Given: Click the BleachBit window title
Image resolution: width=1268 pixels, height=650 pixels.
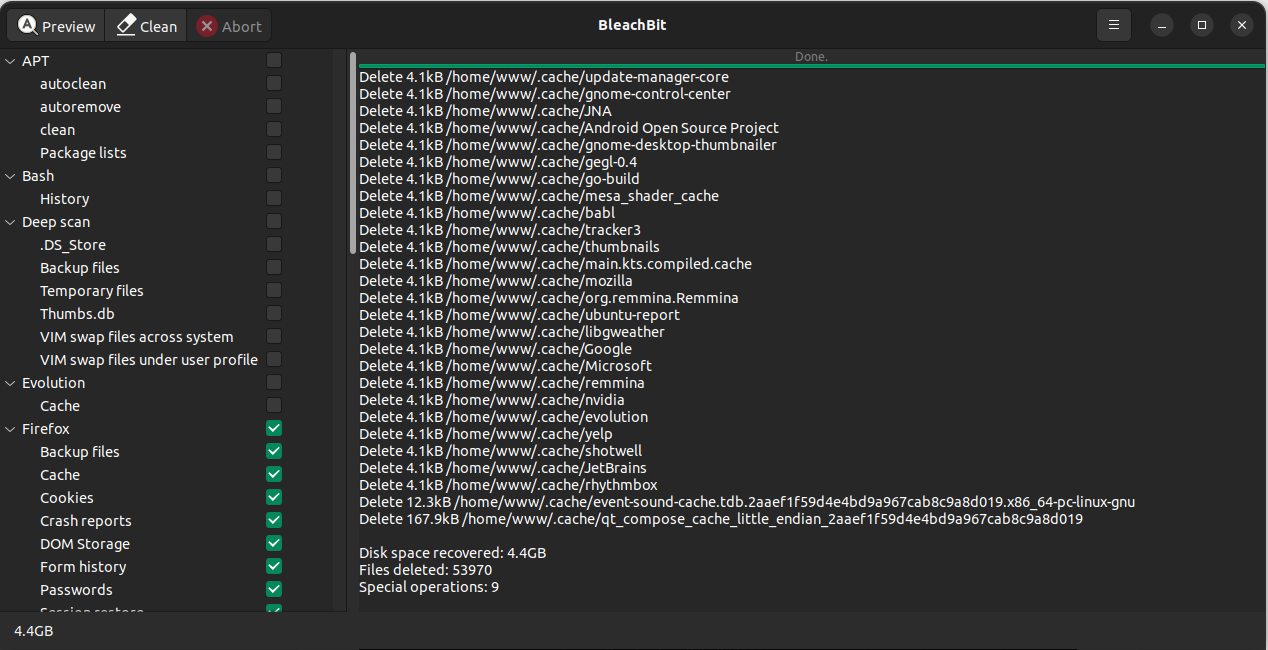Looking at the screenshot, I should (x=632, y=25).
